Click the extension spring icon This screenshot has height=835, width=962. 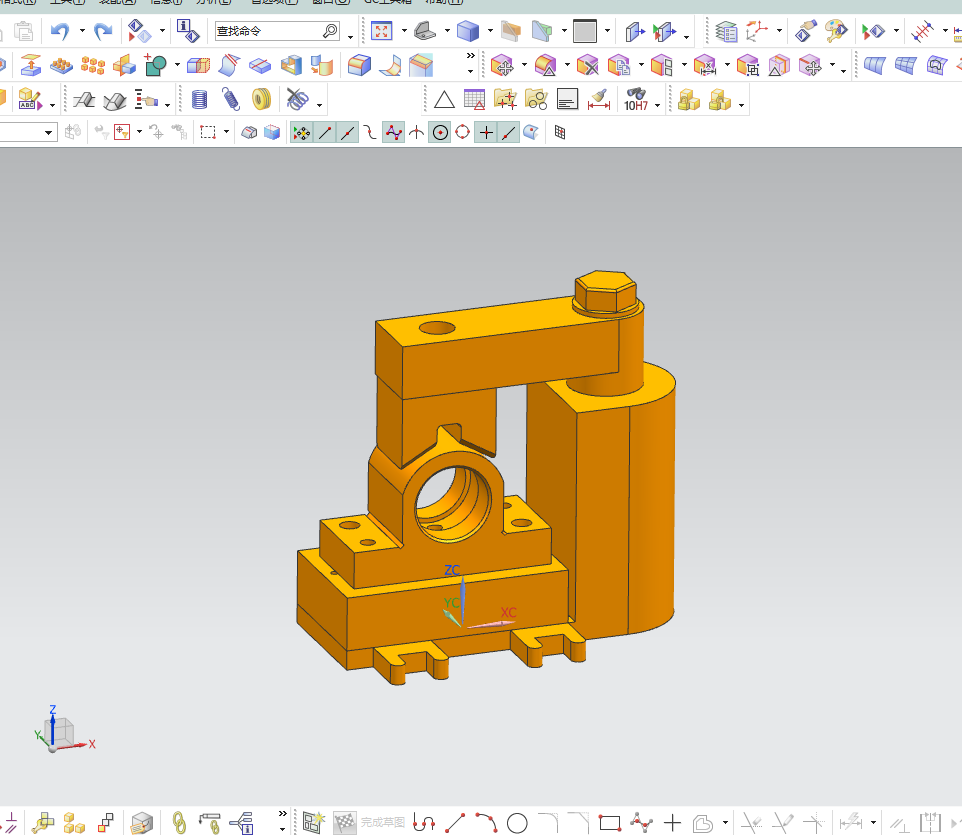pos(231,99)
